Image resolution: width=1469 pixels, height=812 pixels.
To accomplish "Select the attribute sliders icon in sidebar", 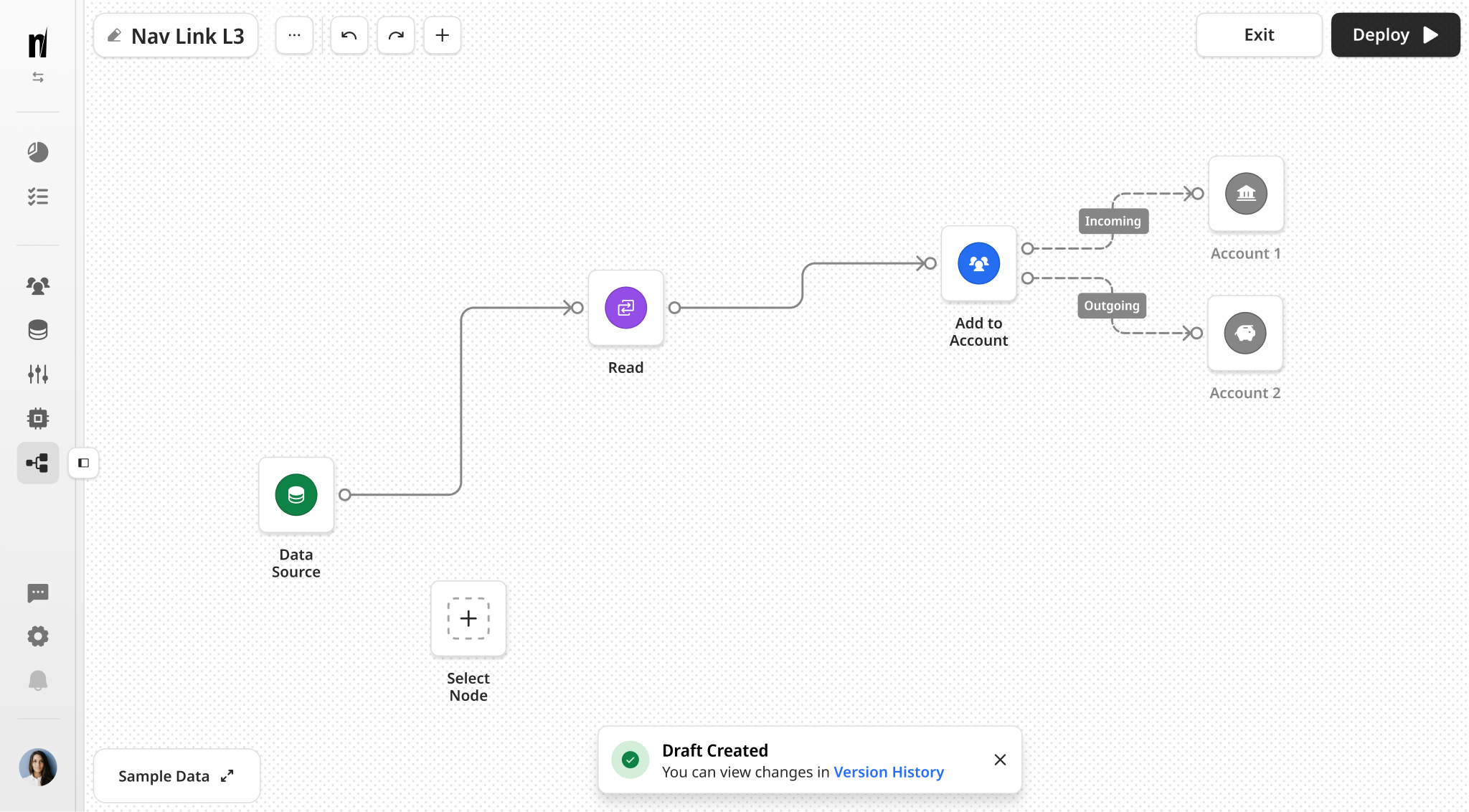I will click(x=38, y=374).
